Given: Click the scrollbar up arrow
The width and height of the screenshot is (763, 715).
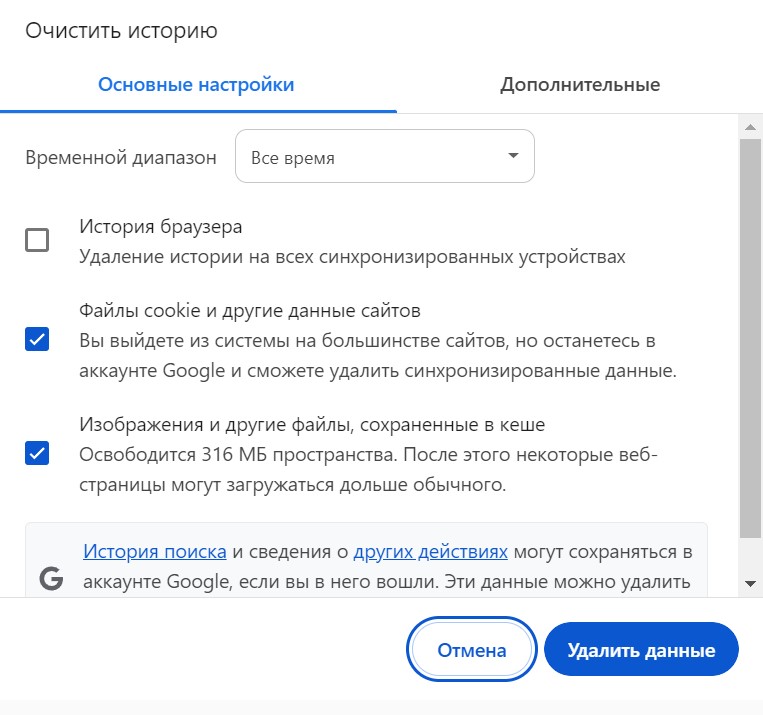Looking at the screenshot, I should [750, 127].
